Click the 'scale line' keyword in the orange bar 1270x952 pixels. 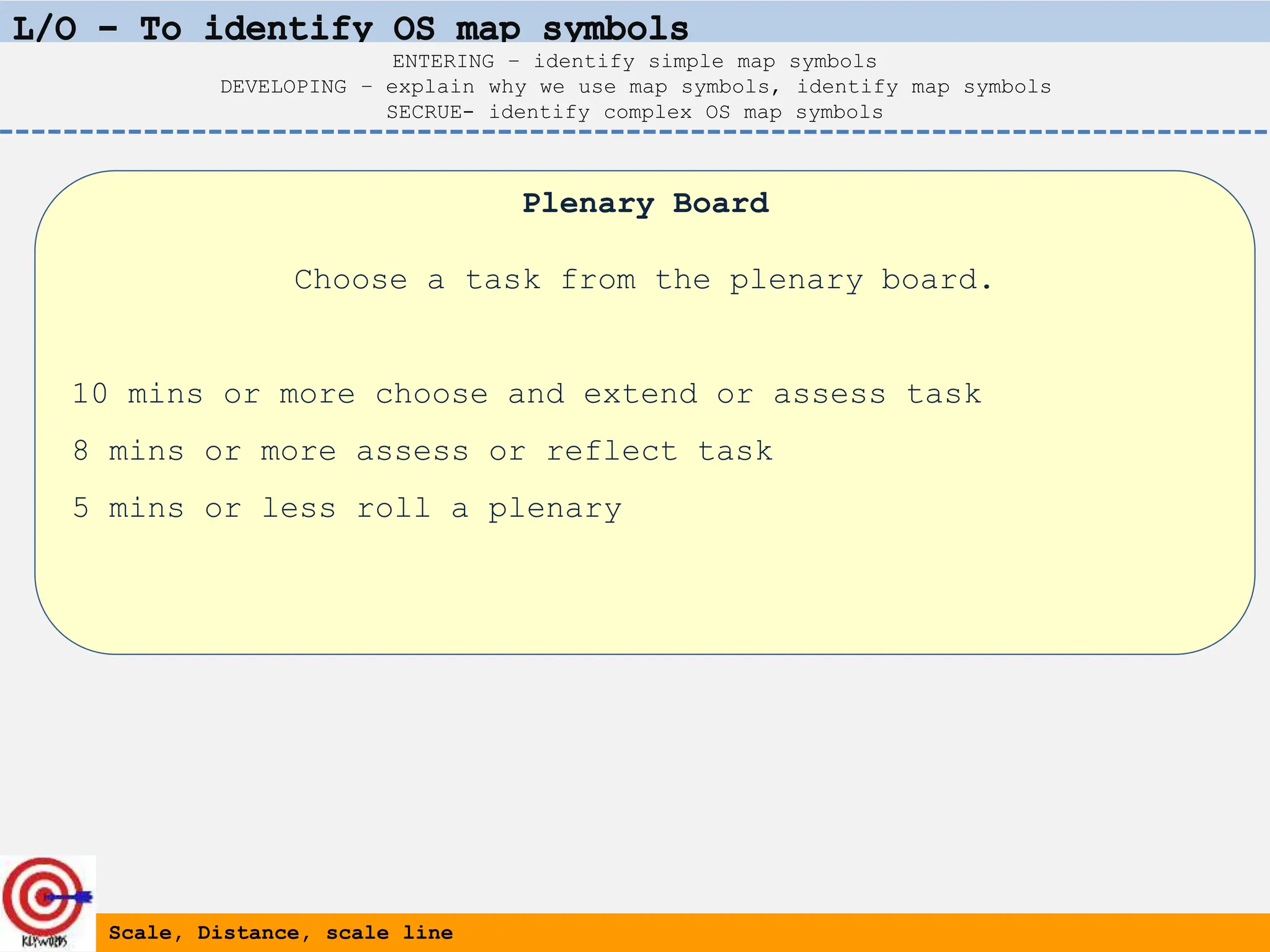point(389,933)
